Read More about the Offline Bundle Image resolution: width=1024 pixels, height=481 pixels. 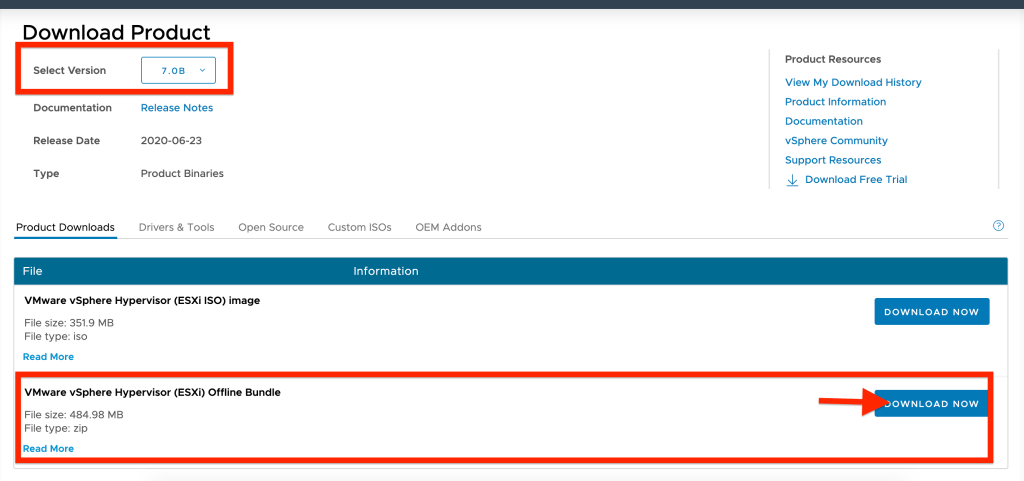48,449
